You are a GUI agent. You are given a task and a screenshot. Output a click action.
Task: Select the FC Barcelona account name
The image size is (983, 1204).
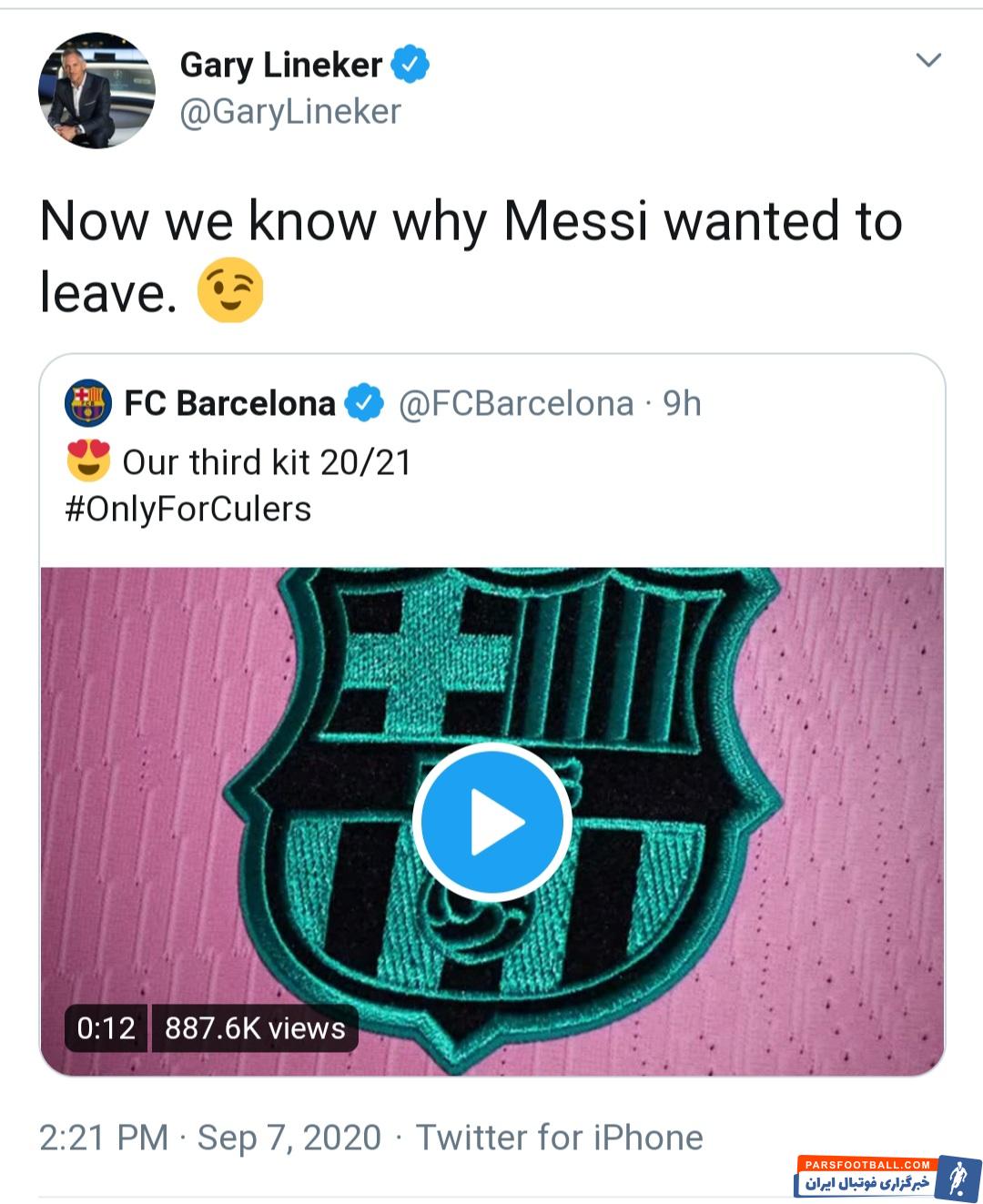(x=229, y=403)
